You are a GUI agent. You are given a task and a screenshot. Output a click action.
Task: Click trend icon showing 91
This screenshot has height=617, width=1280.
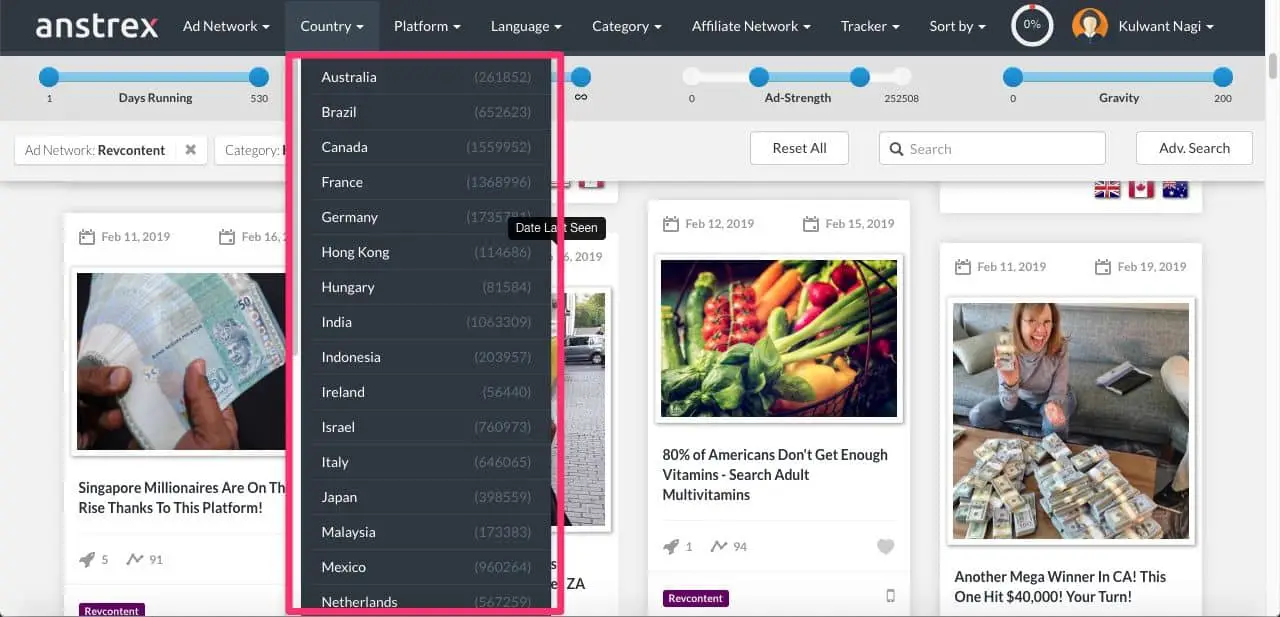point(135,560)
